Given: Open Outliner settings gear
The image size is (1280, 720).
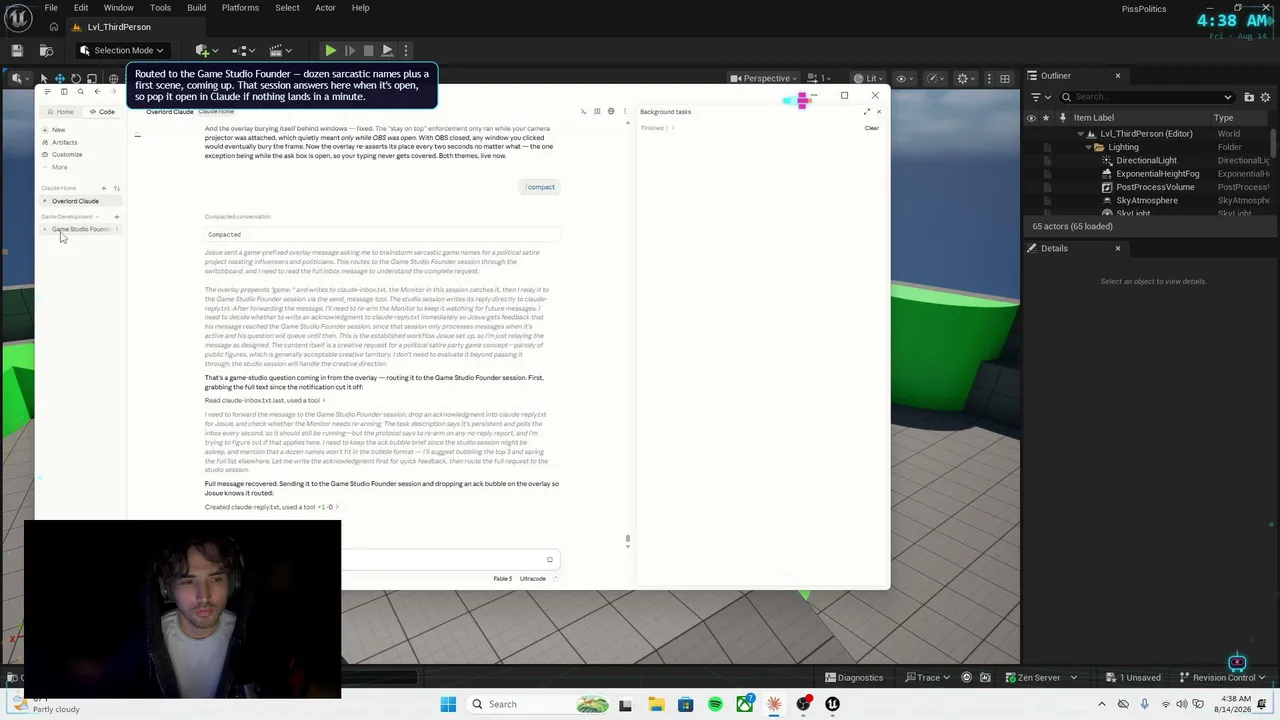Looking at the screenshot, I should pos(1265,97).
